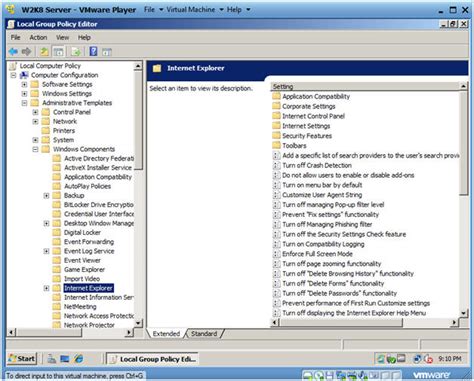This screenshot has height=381, width=474.
Task: Click the Computer Configuration icon in tree
Action: (24, 75)
